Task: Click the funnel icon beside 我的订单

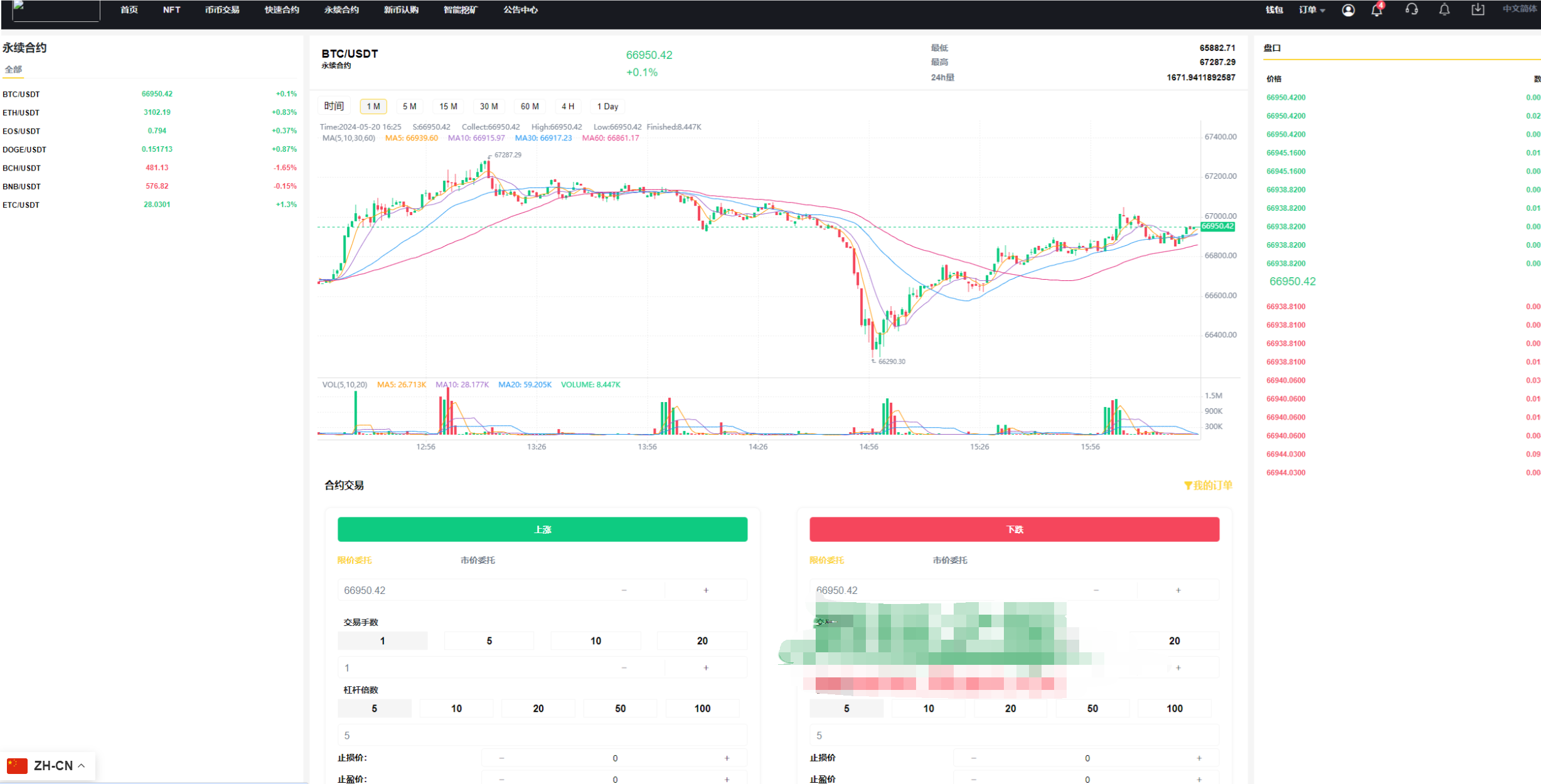Action: pos(1188,485)
